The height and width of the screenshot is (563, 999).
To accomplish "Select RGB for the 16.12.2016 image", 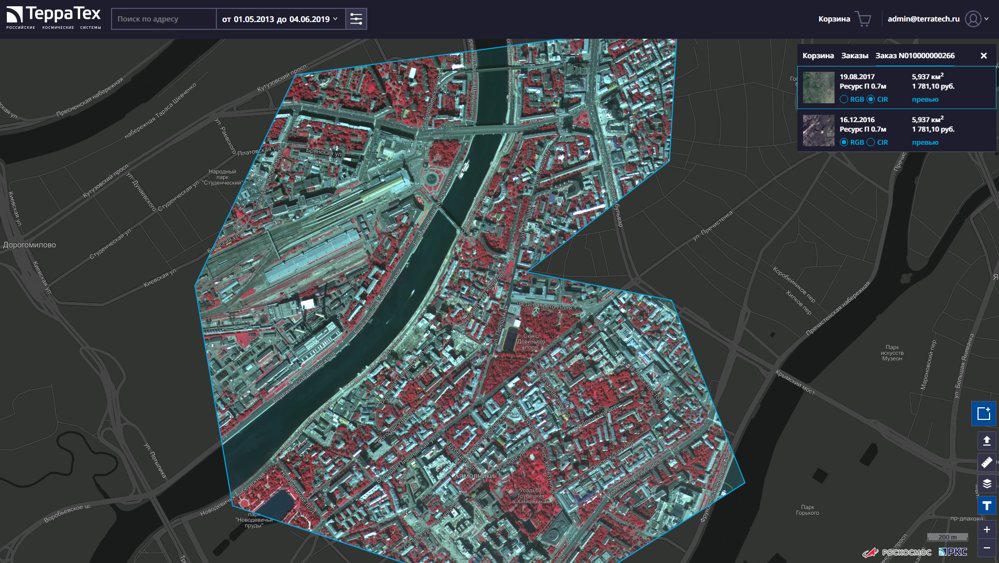I will pyautogui.click(x=852, y=143).
